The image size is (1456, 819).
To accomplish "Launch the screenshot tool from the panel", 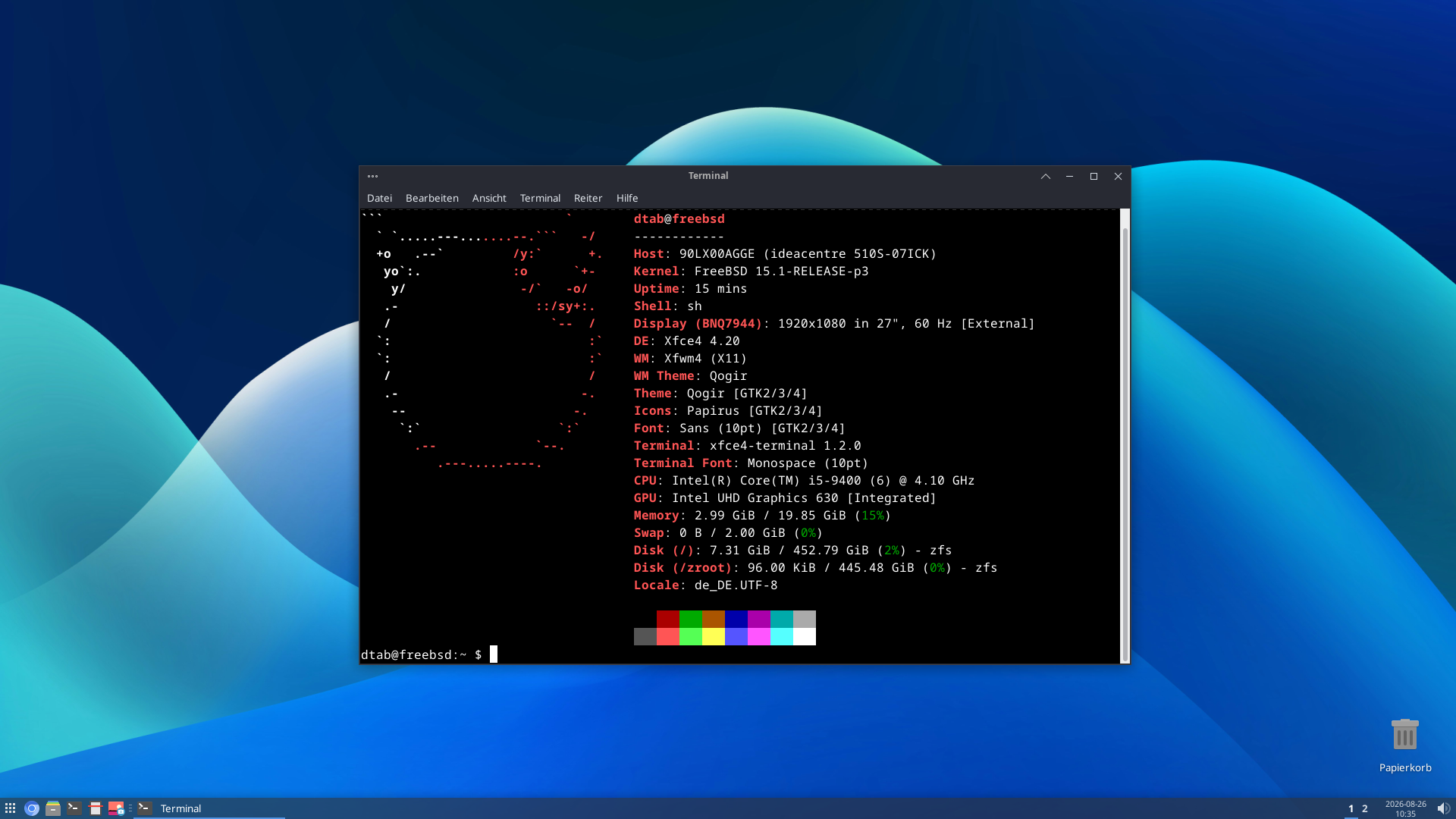I will [116, 808].
